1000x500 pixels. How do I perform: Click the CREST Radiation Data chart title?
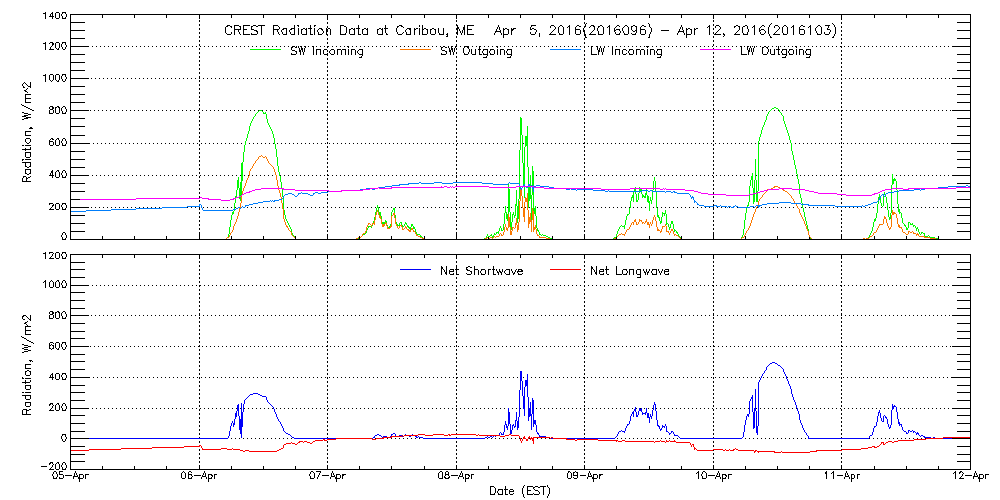point(531,31)
